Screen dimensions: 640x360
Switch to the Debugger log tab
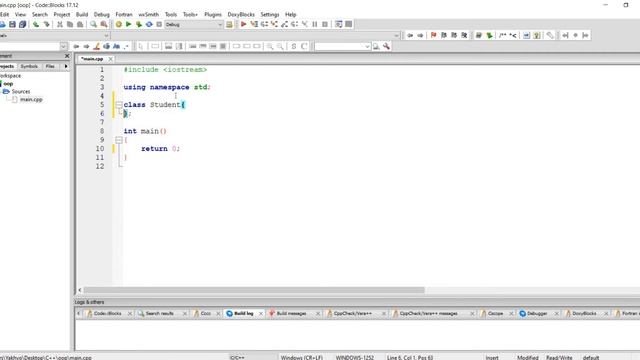point(536,313)
